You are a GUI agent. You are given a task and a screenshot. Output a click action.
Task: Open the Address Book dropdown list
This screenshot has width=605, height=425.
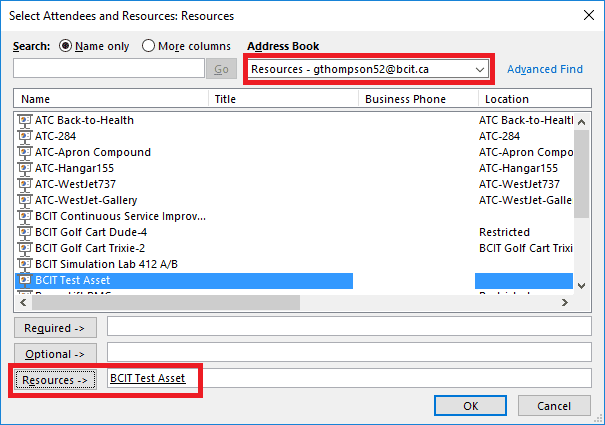click(x=368, y=69)
